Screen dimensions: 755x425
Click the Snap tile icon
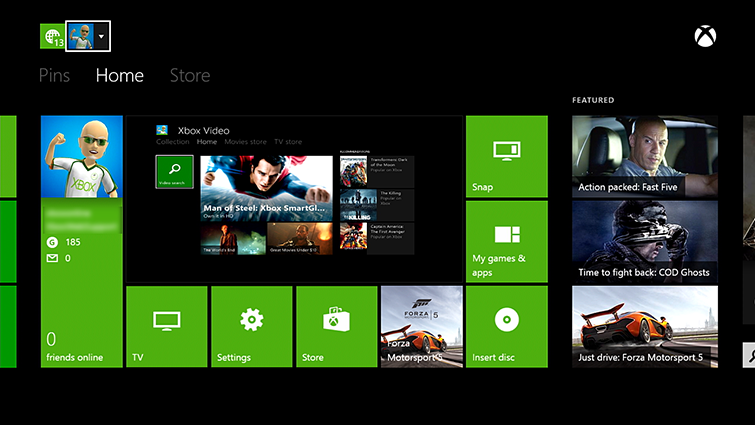click(507, 151)
